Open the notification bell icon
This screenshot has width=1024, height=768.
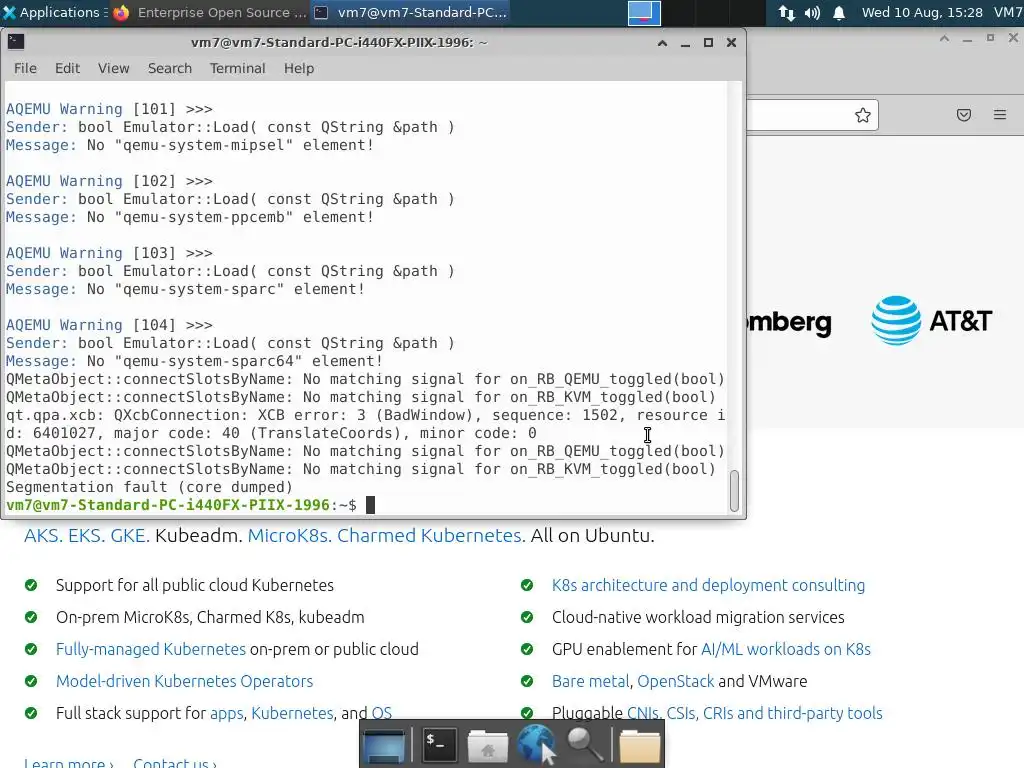click(x=839, y=12)
